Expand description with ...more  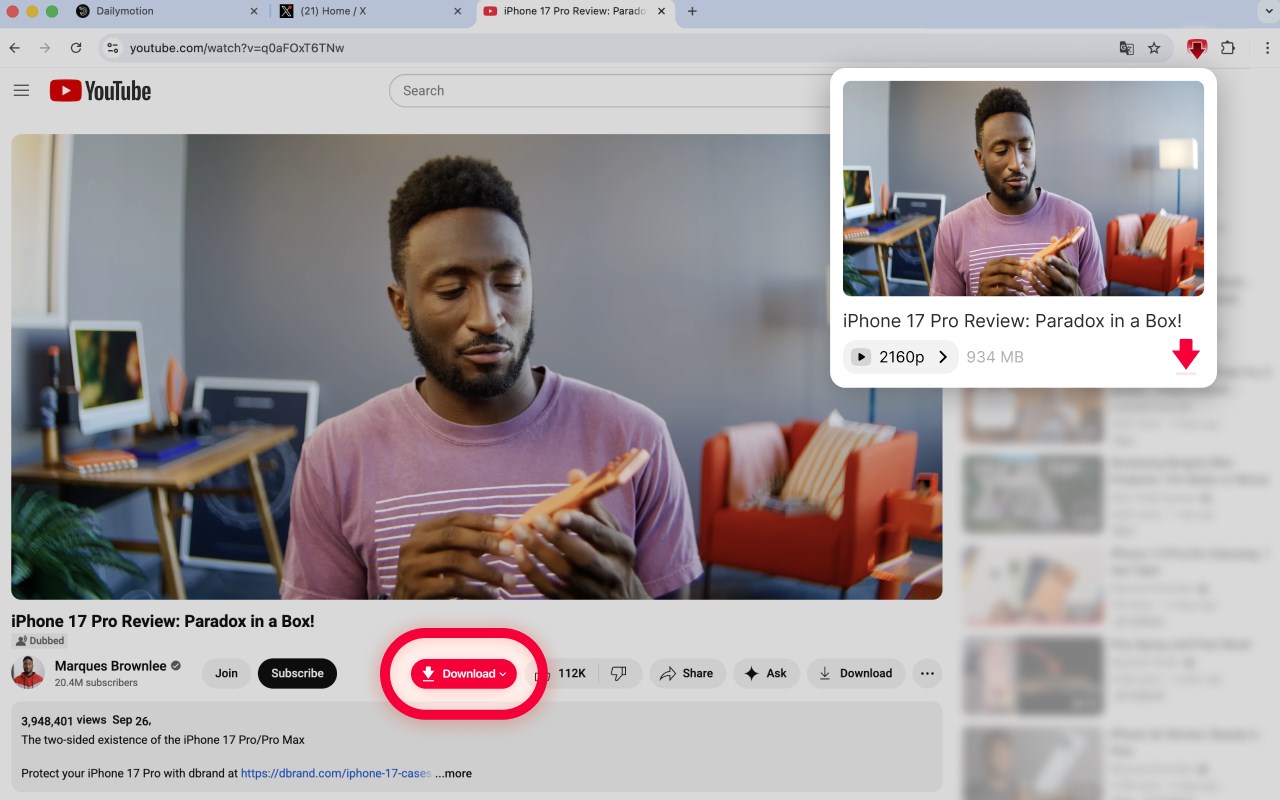pyautogui.click(x=453, y=773)
